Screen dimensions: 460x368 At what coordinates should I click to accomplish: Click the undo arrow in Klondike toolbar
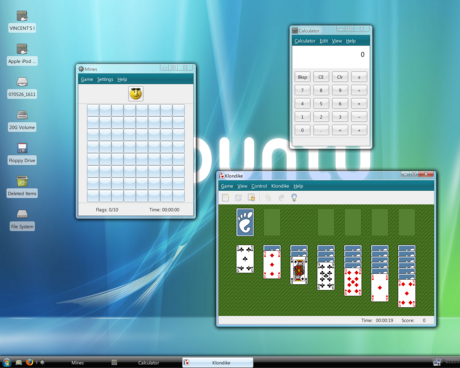[268, 198]
